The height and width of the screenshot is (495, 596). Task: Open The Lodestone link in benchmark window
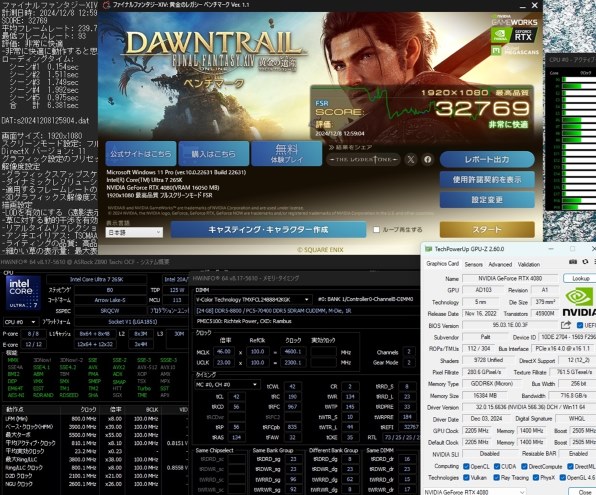pyautogui.click(x=364, y=159)
